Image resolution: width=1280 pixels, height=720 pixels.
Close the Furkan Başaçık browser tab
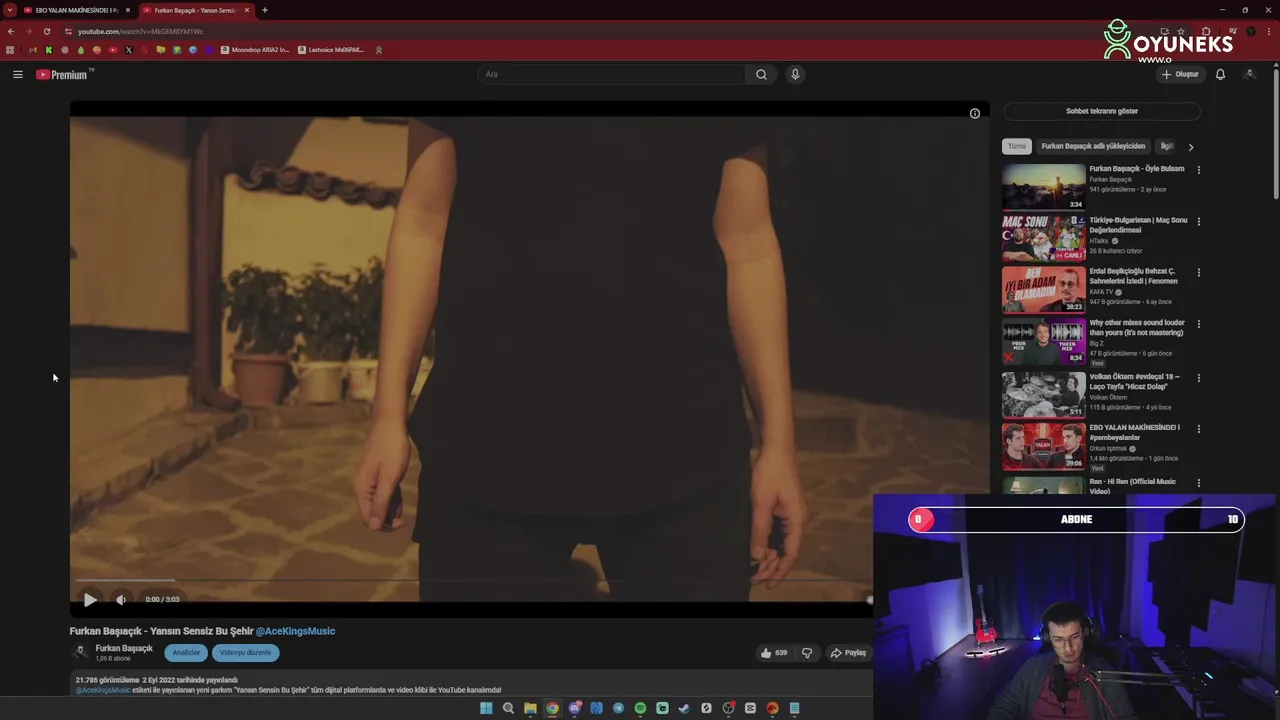pos(247,10)
